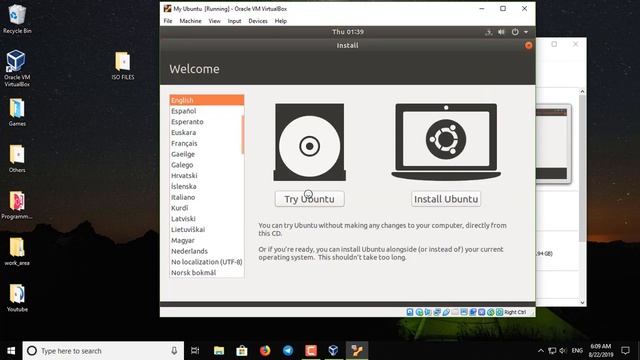Viewport: 640px width, 360px height.
Task: Click the Ubuntu volume indicator in top bar
Action: tap(501, 32)
